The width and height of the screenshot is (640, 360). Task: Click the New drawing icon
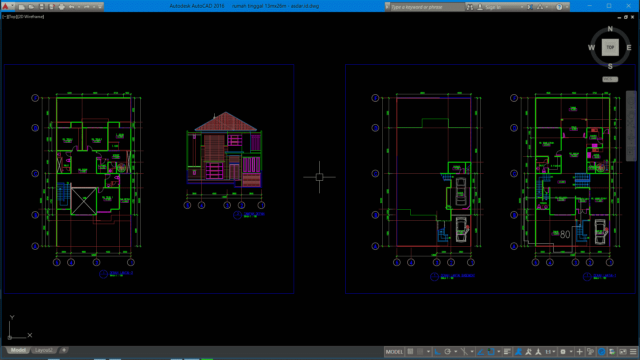tap(22, 7)
